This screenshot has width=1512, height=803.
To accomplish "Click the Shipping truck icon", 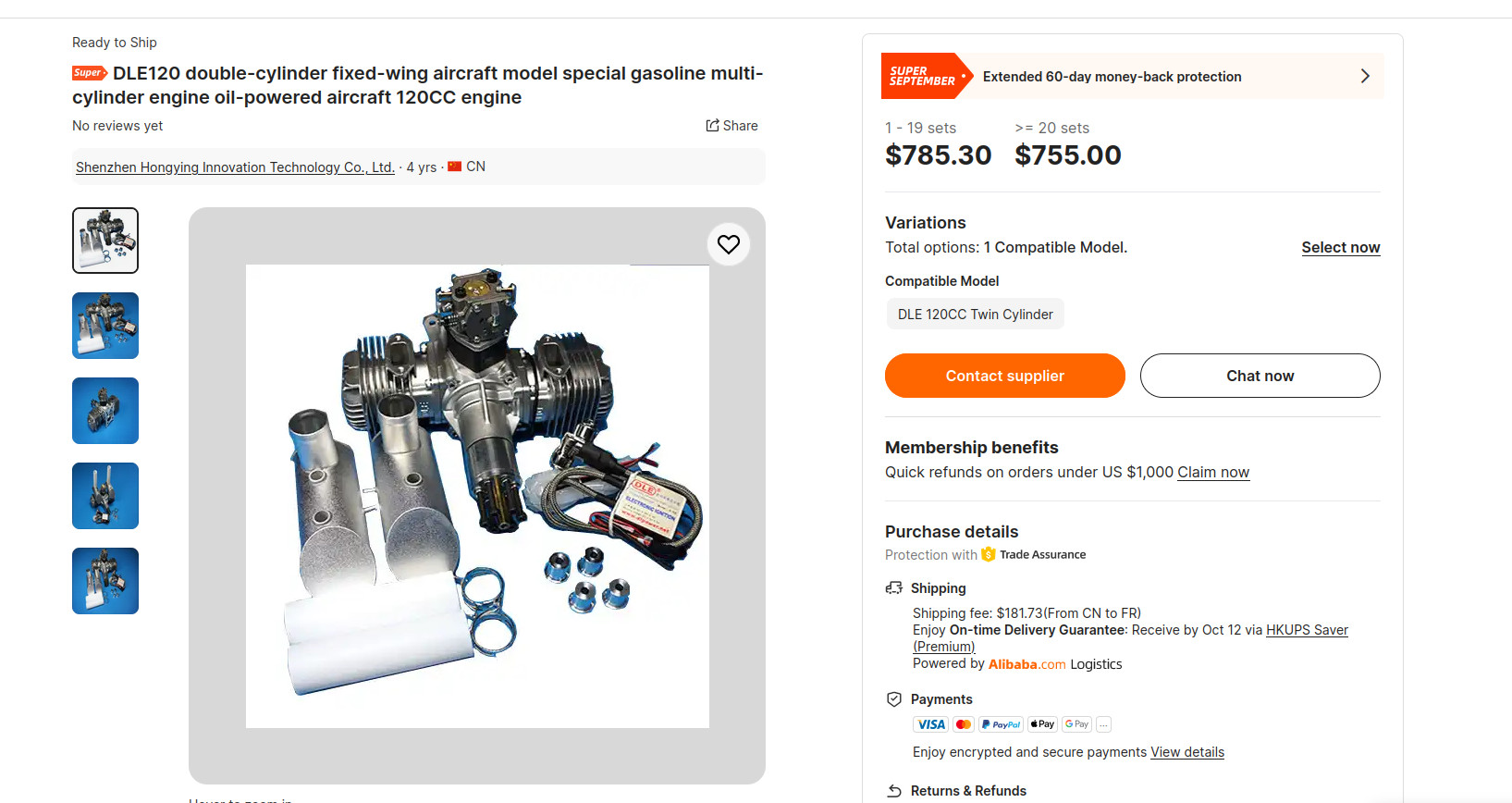I will tap(894, 587).
